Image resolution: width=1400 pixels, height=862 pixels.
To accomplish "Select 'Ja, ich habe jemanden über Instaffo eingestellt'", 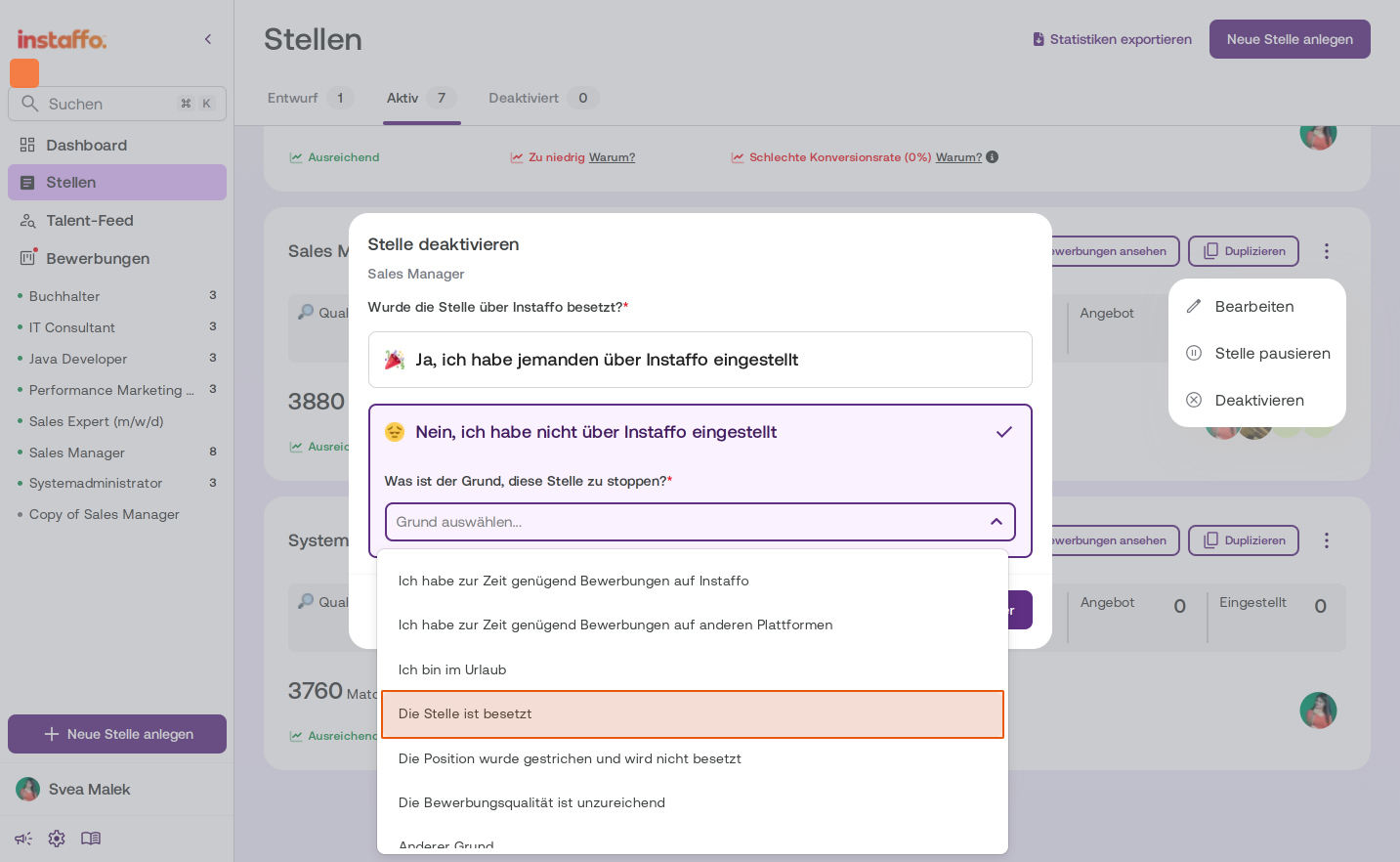I will [700, 360].
